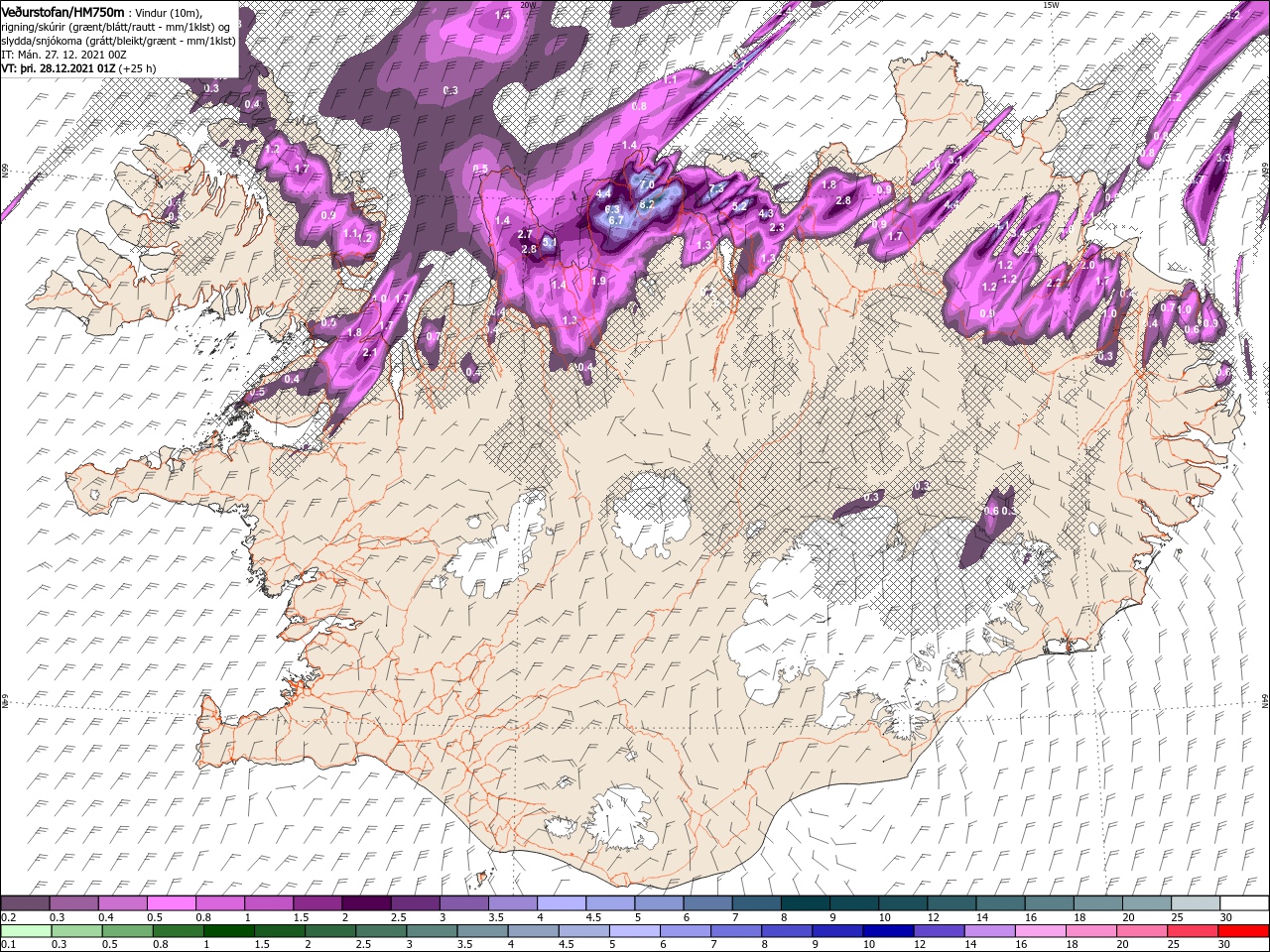
Task: Click the 5.2 precipitation value label
Action: pos(739,207)
